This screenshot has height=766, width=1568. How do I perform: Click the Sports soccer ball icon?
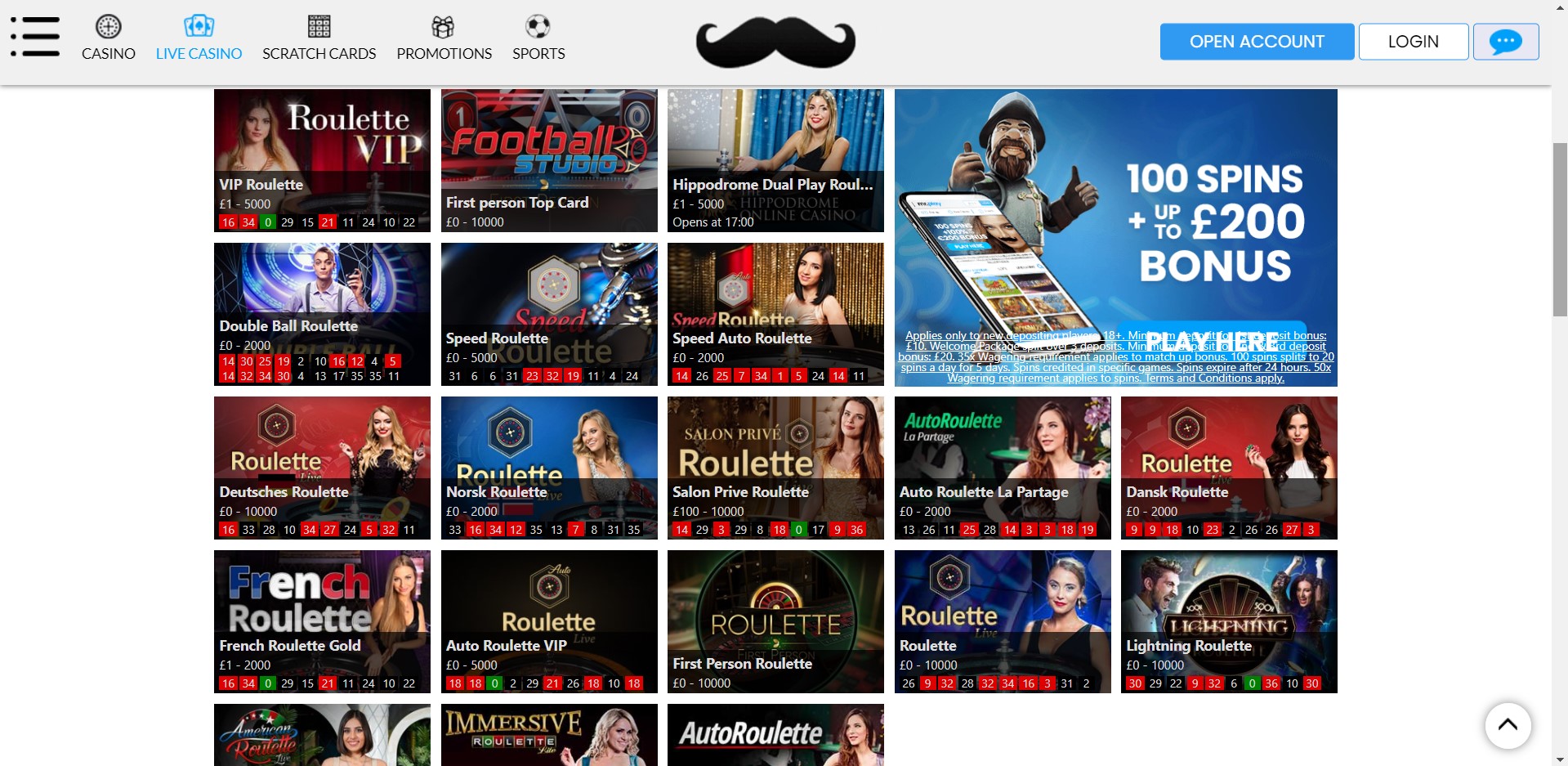click(x=538, y=27)
